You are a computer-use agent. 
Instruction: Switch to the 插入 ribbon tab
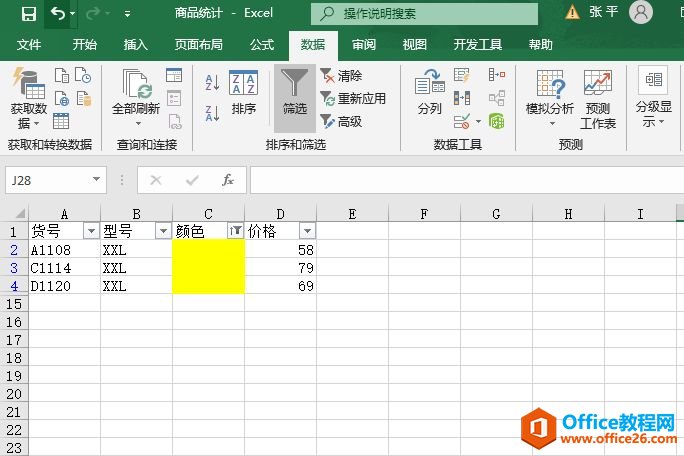pos(136,45)
